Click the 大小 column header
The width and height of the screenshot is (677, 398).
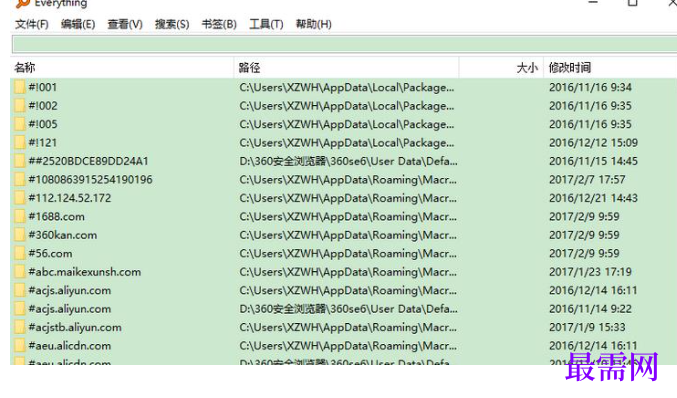(501, 68)
